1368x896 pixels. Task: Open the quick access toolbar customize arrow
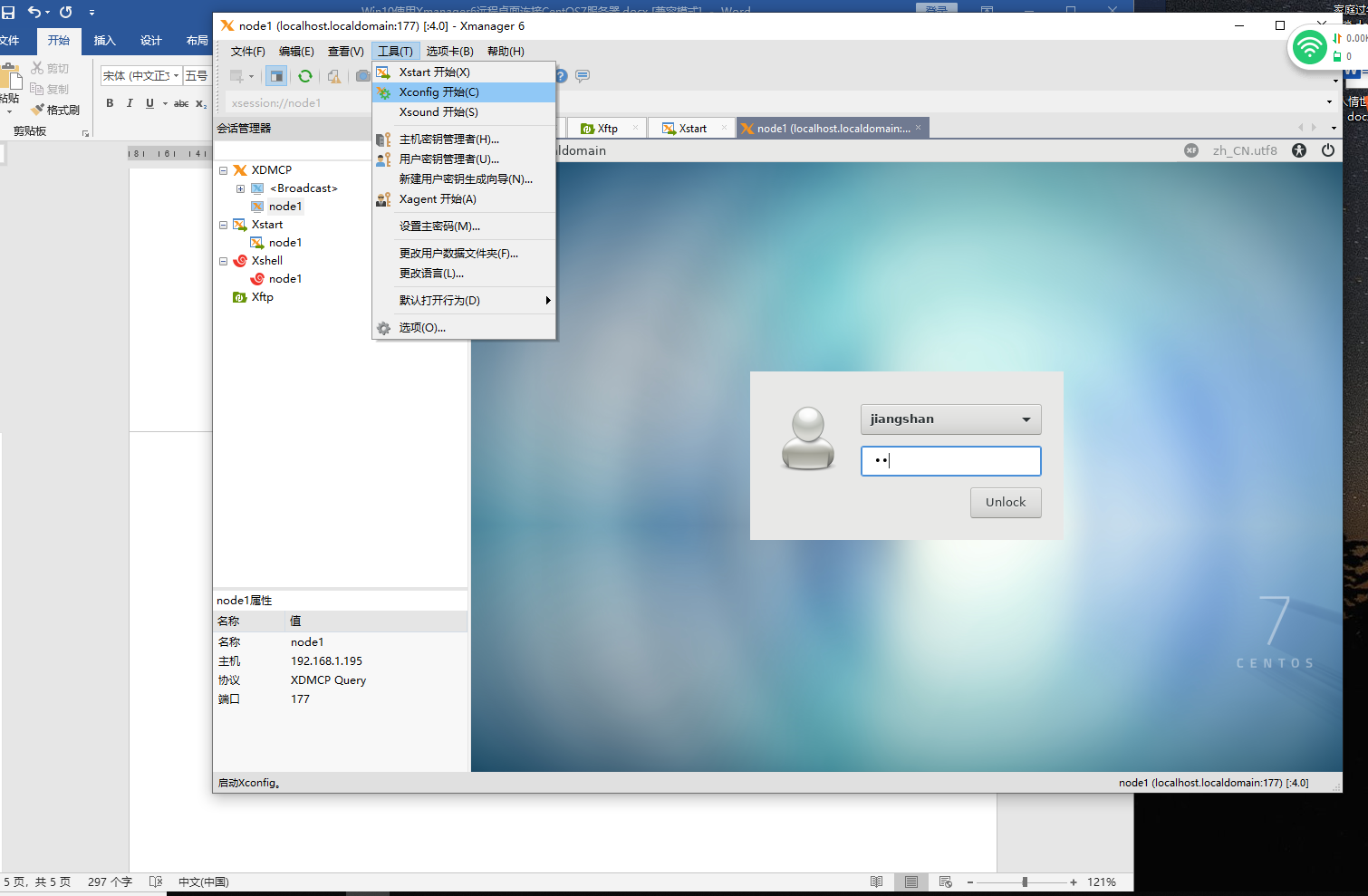(x=92, y=13)
